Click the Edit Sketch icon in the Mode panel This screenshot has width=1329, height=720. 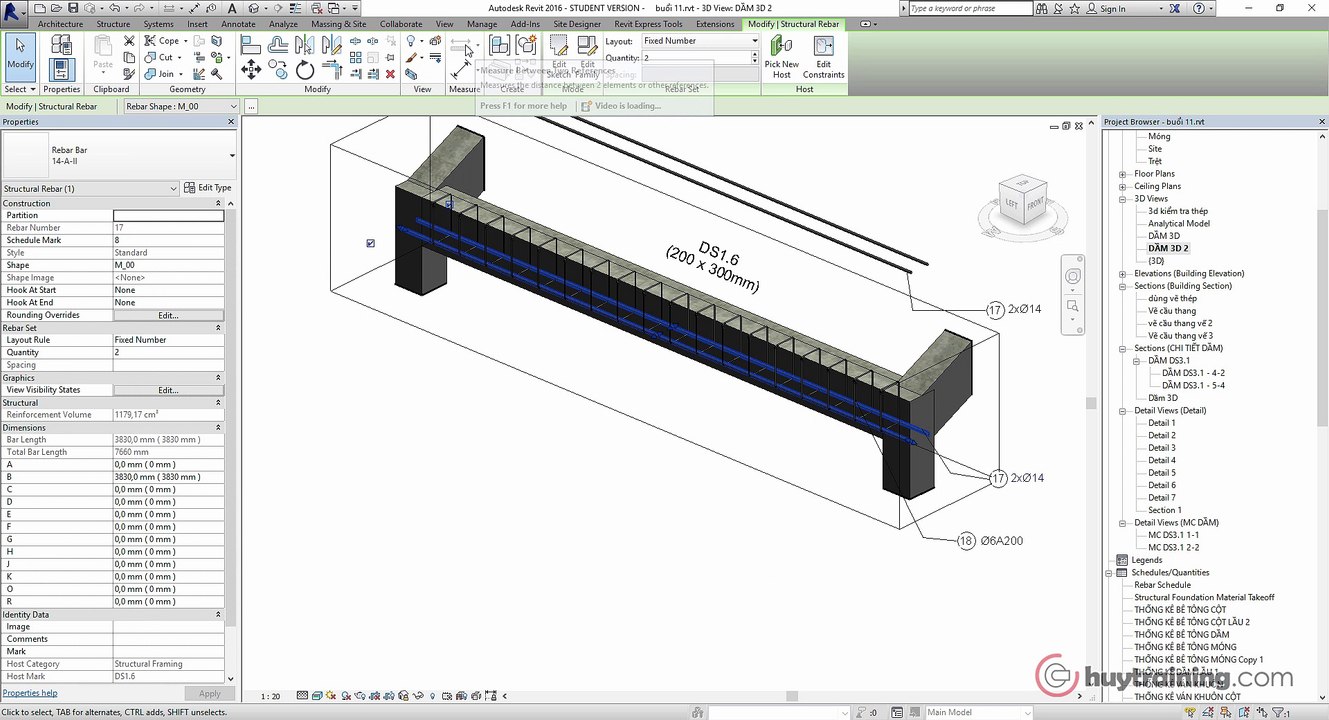(x=559, y=47)
